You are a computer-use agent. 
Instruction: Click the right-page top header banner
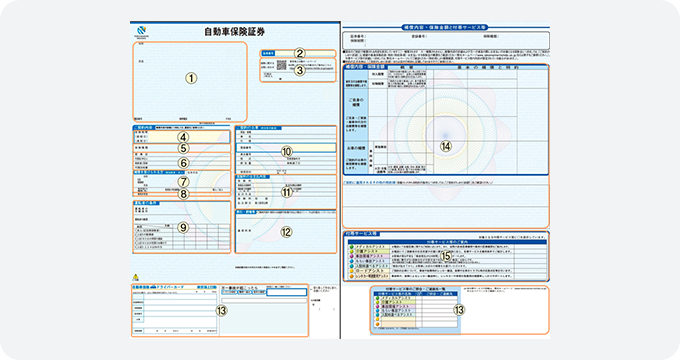click(445, 27)
